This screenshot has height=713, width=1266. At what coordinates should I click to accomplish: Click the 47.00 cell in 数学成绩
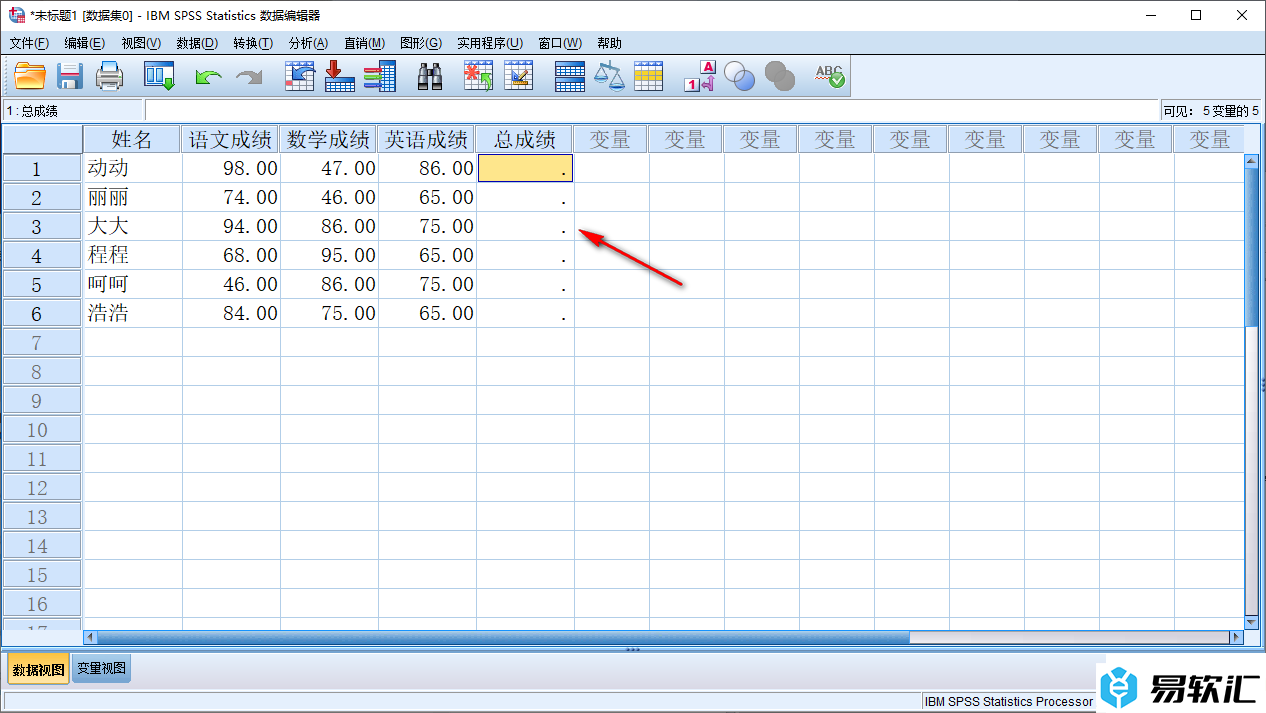click(329, 168)
